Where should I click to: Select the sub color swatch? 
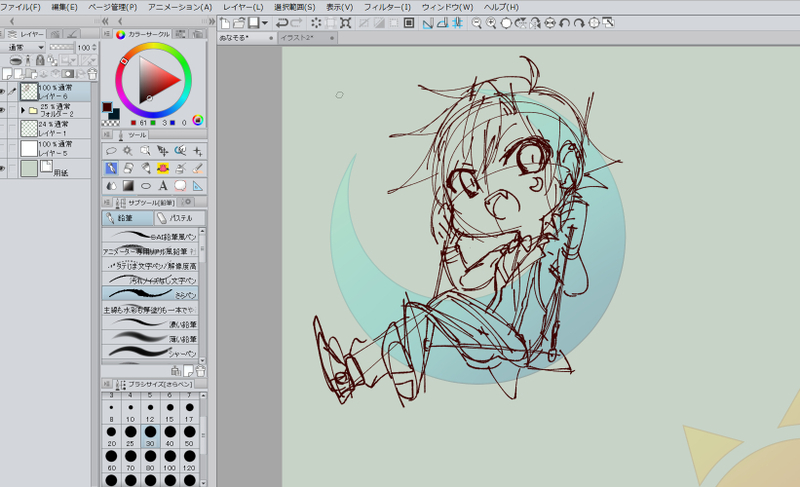pos(115,114)
